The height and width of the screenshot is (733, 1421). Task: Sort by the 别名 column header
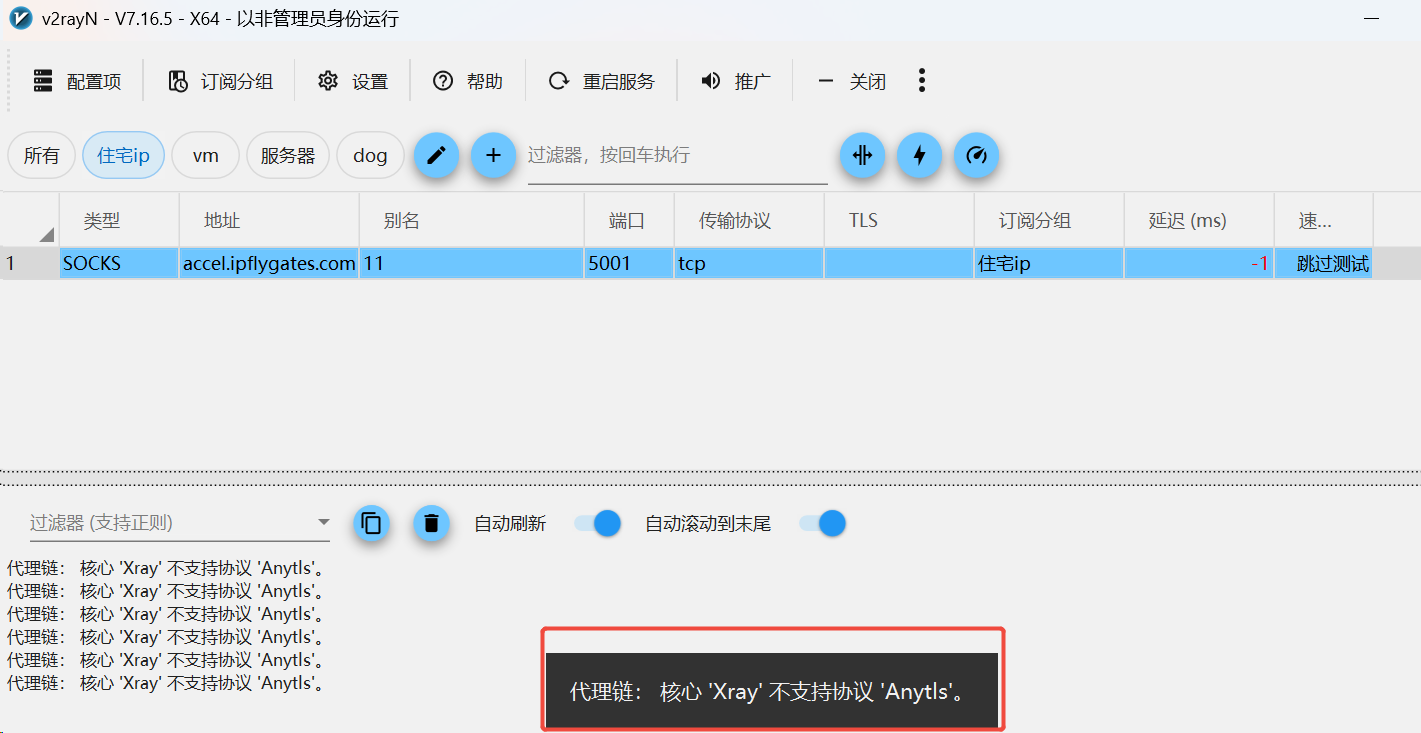[x=472, y=220]
